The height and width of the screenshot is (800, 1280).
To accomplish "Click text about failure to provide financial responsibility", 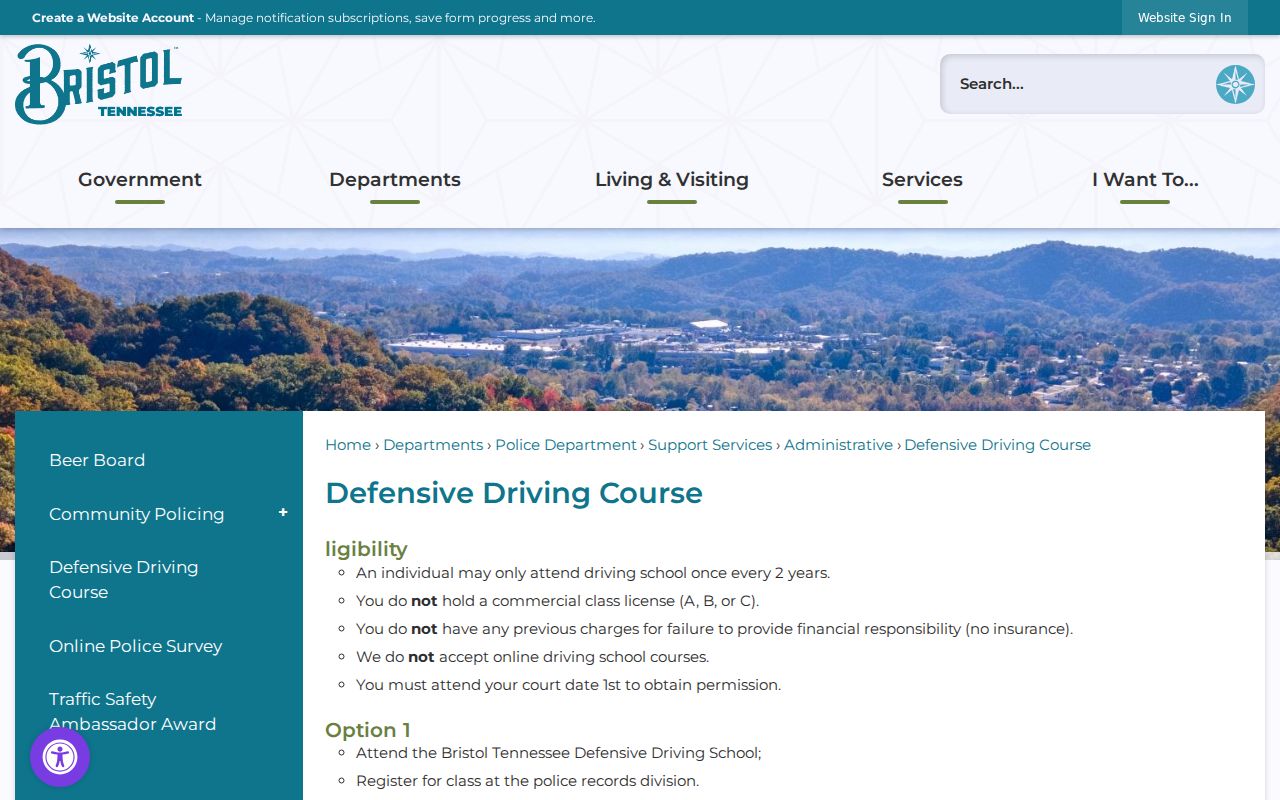I will click(714, 629).
